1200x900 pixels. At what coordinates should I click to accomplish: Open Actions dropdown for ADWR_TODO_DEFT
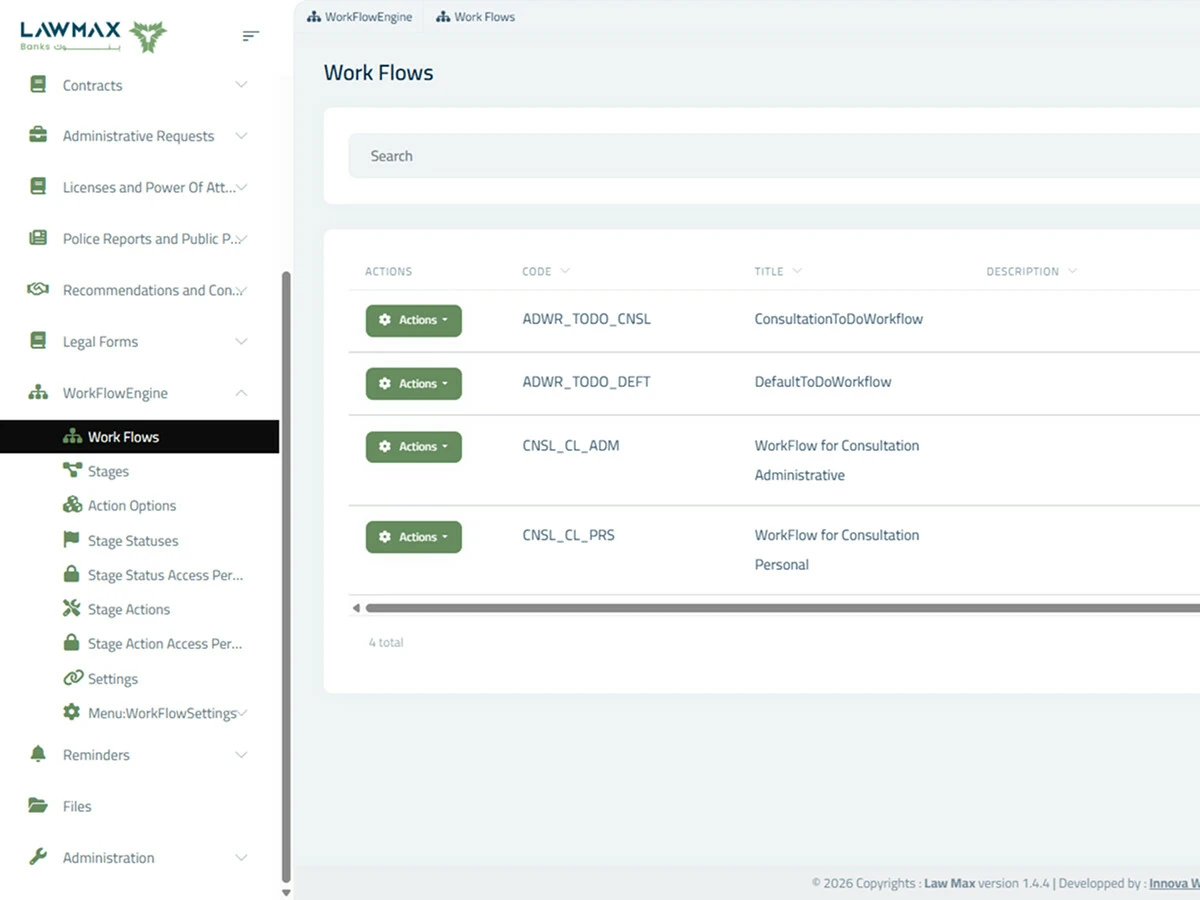[x=413, y=383]
